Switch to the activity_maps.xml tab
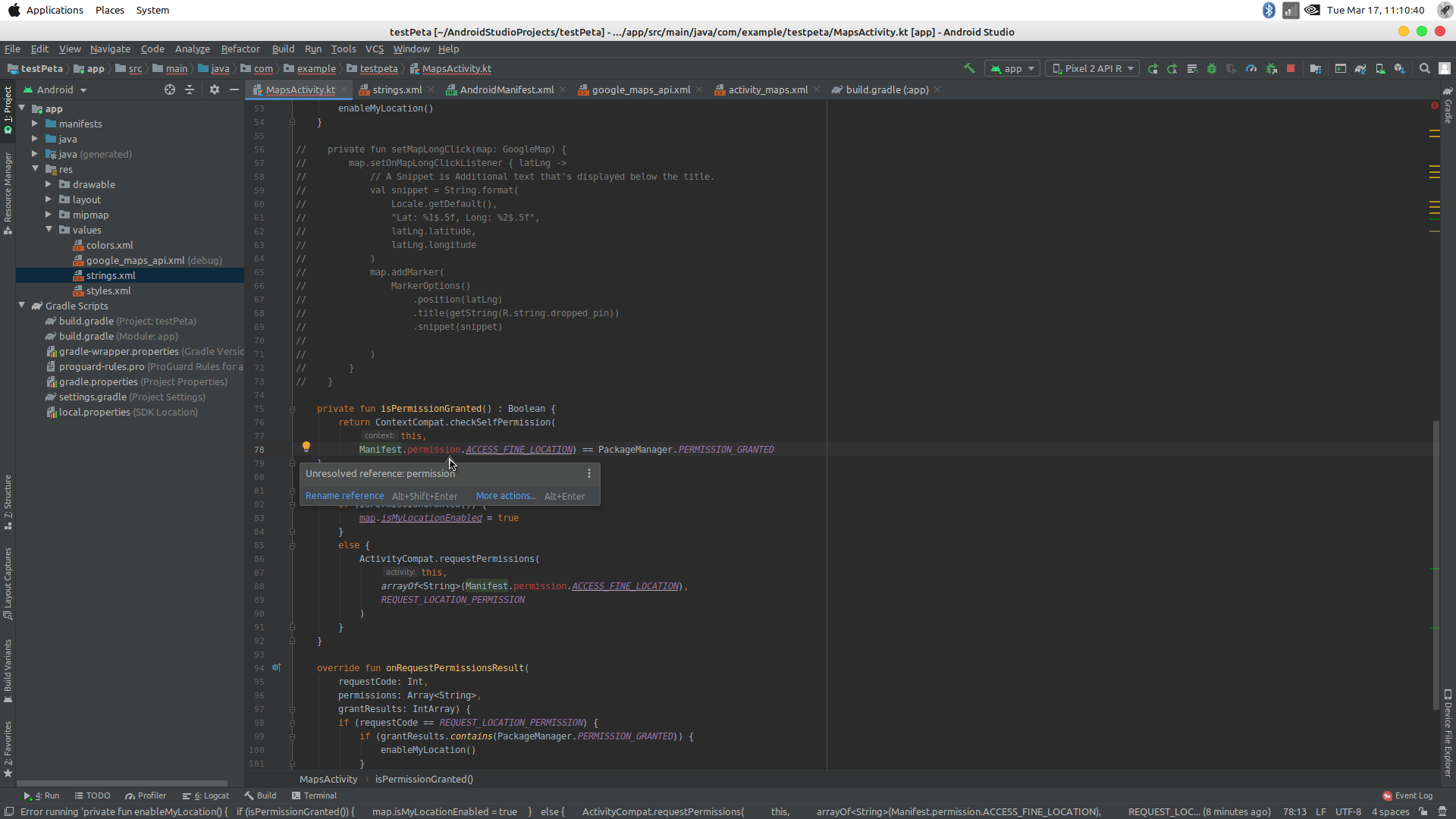 pyautogui.click(x=767, y=89)
